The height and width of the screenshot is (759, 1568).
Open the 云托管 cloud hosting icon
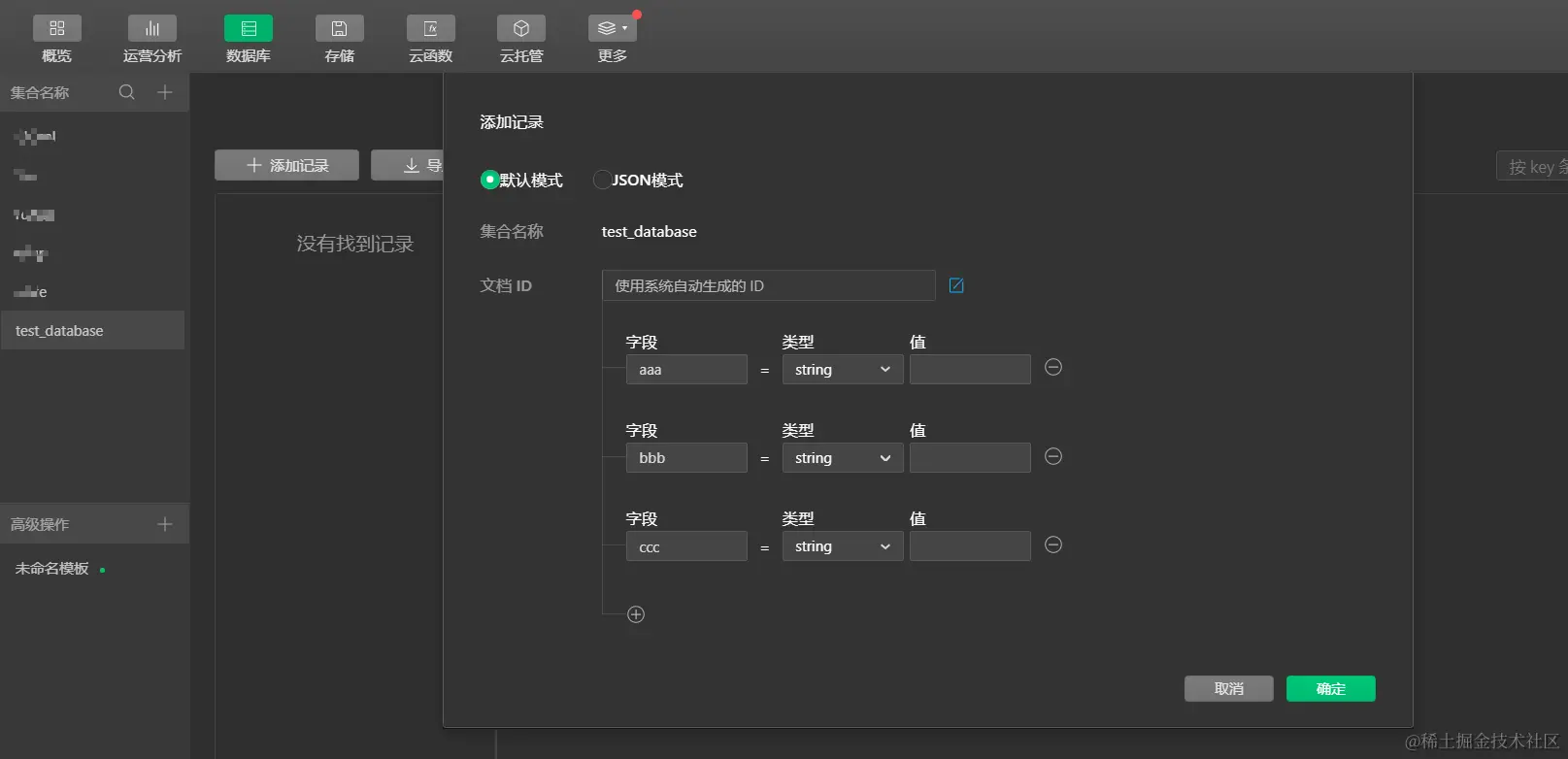pyautogui.click(x=521, y=29)
